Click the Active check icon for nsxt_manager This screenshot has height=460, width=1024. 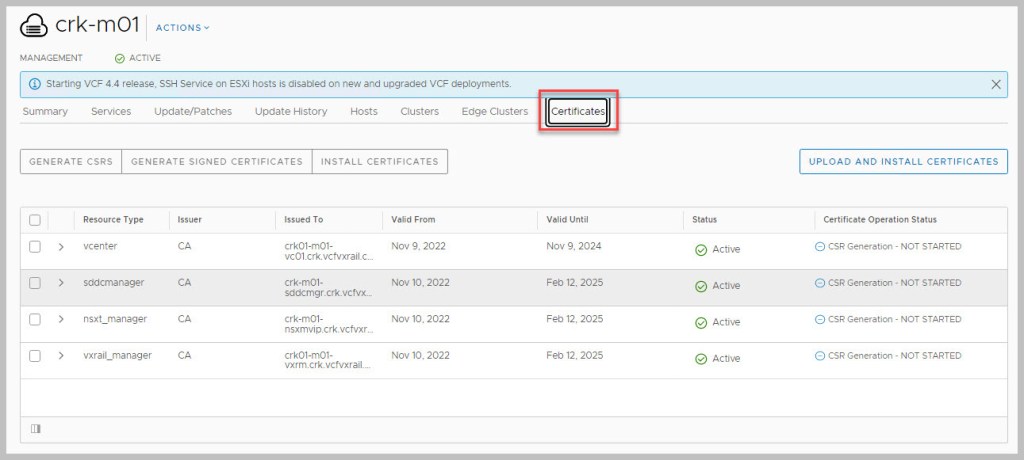click(701, 322)
